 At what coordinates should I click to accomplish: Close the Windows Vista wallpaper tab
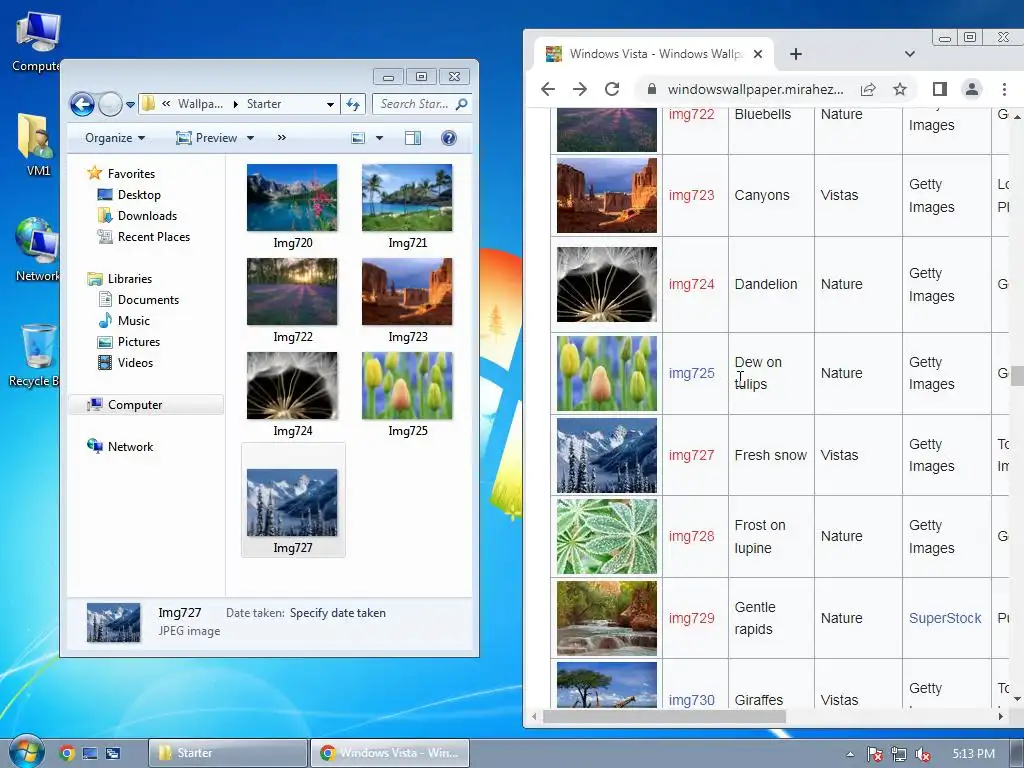point(758,54)
